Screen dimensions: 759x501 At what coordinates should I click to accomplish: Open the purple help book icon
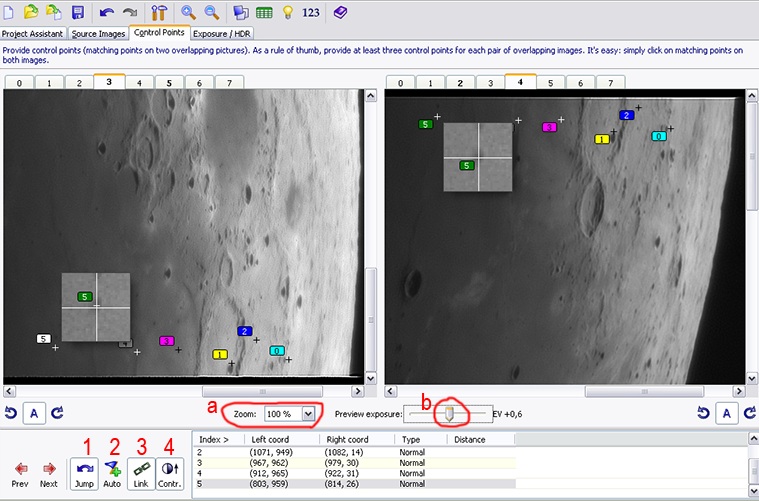pos(341,12)
